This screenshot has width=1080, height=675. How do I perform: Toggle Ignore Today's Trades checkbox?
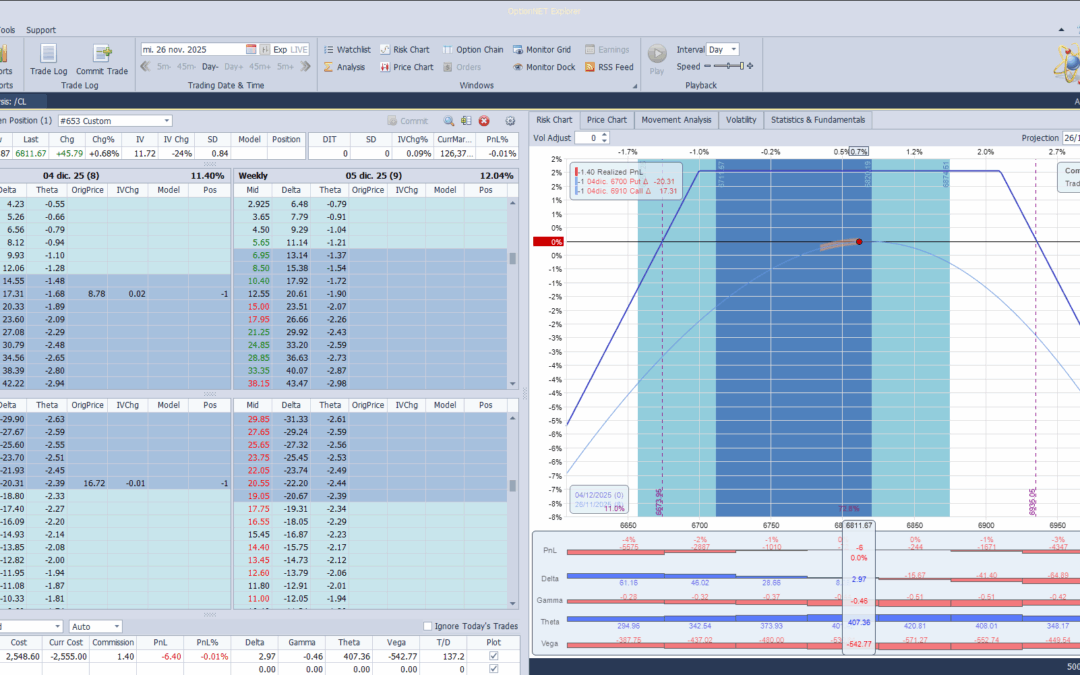click(428, 626)
